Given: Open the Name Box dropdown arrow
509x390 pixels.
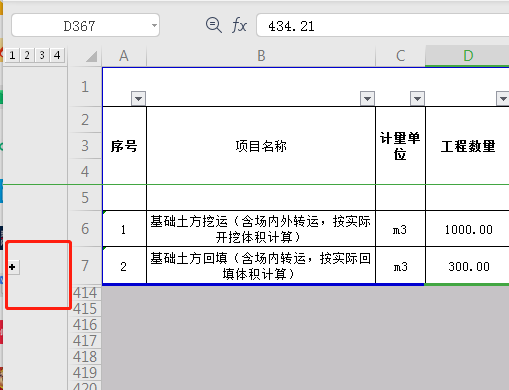Looking at the screenshot, I should pos(154,25).
